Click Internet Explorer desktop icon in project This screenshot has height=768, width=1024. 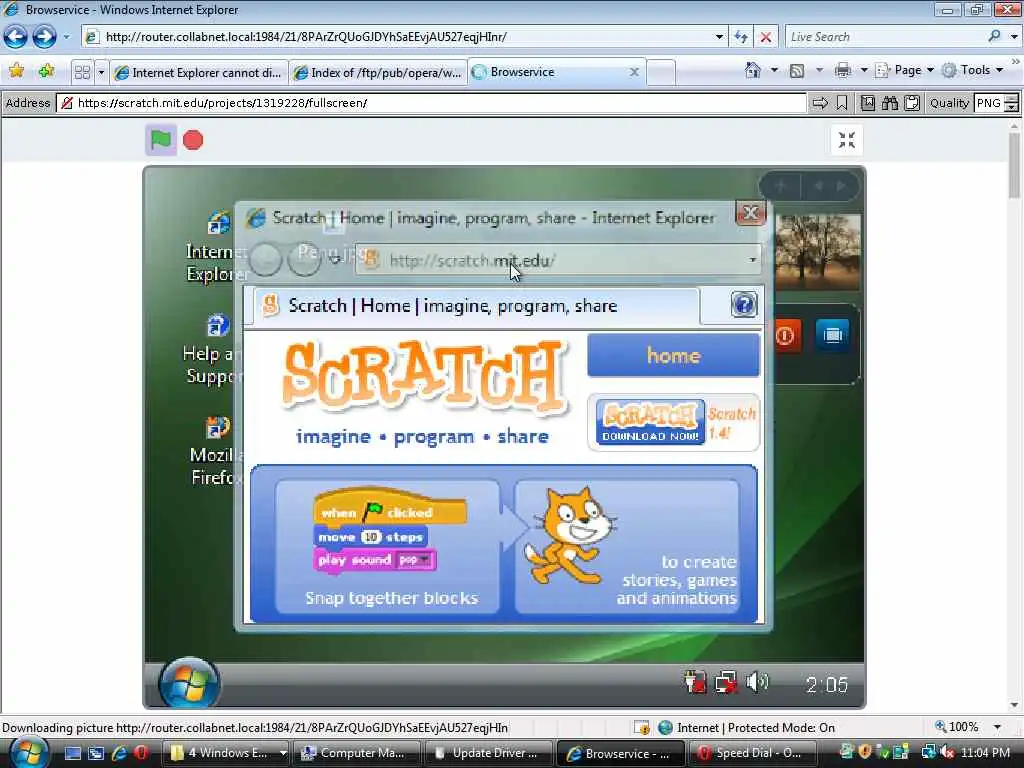[216, 247]
